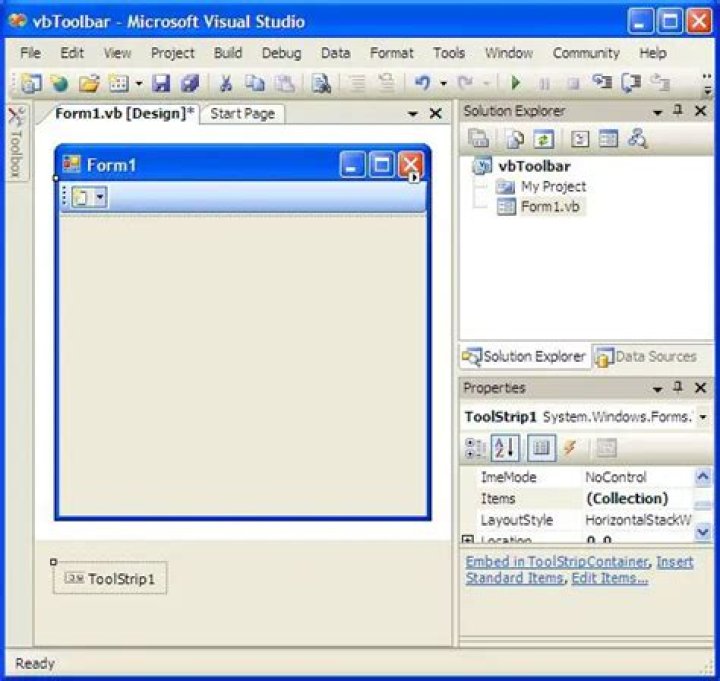Click the Properties view icon in Properties window
The height and width of the screenshot is (681, 720).
click(x=542, y=448)
